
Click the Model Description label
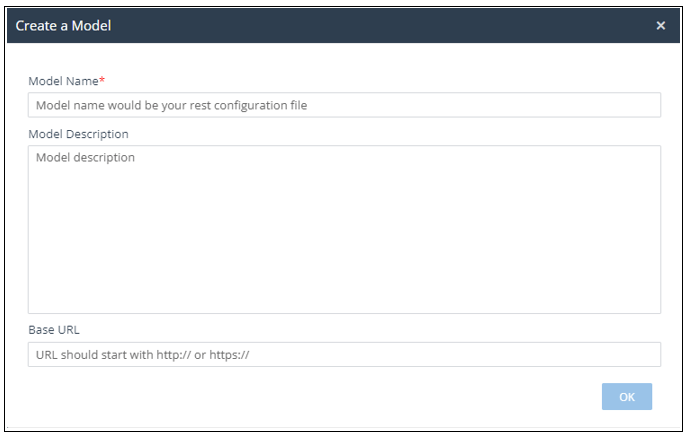tap(78, 134)
